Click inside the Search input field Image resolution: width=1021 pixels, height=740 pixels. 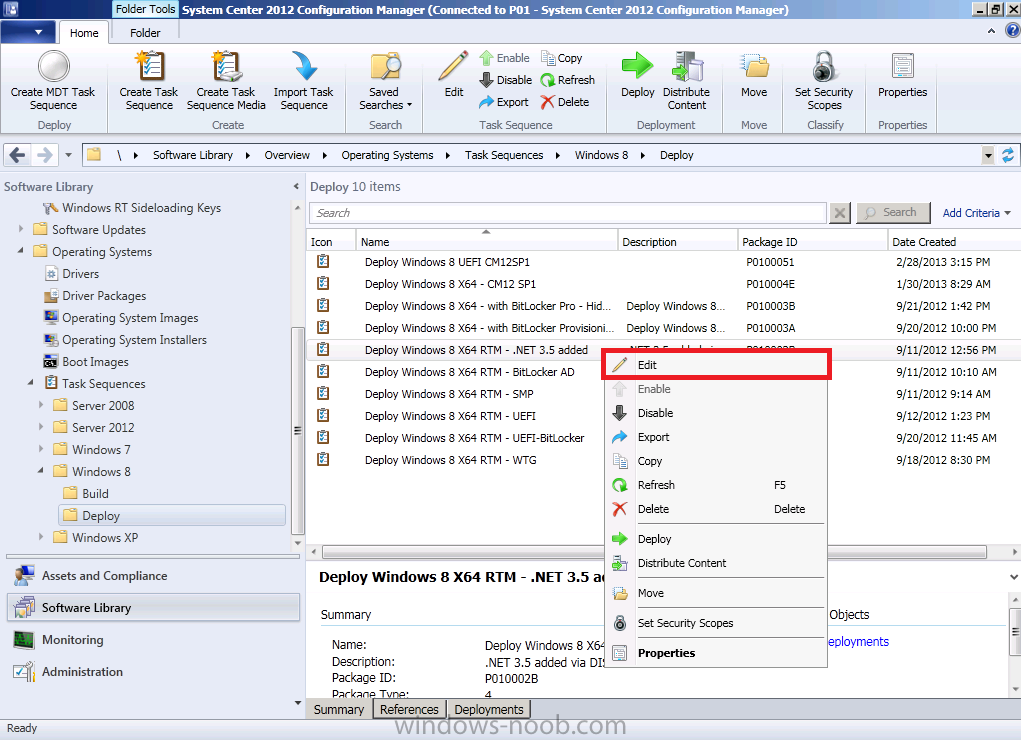point(568,213)
